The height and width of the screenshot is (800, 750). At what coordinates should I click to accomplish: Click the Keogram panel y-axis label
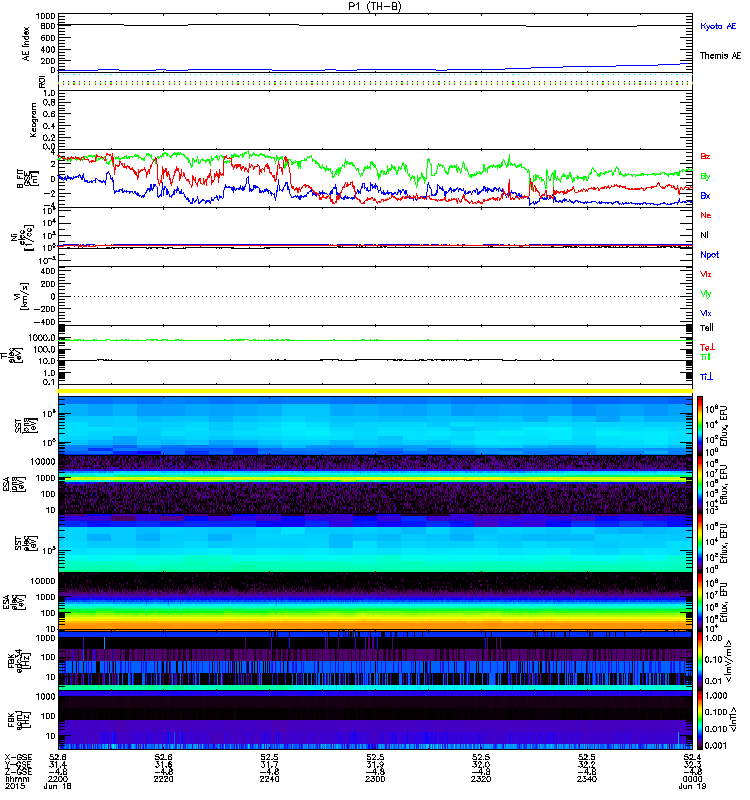pyautogui.click(x=26, y=118)
